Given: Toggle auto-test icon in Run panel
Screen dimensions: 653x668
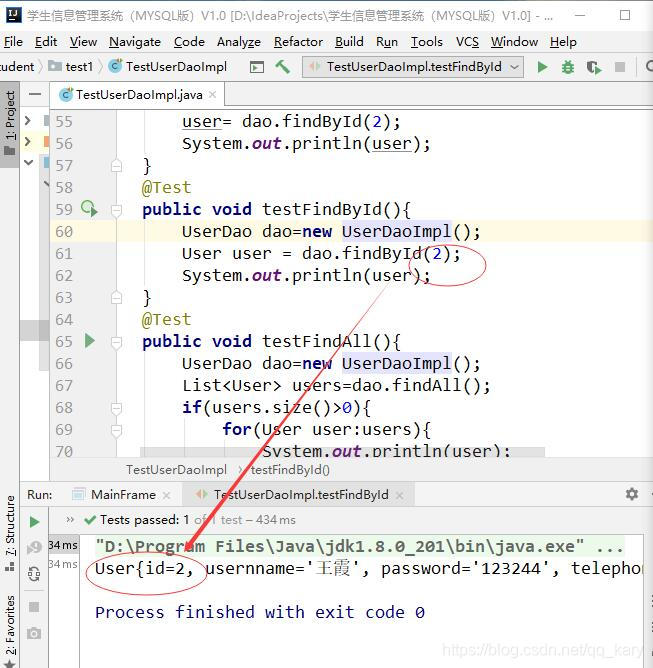Looking at the screenshot, I should (34, 574).
